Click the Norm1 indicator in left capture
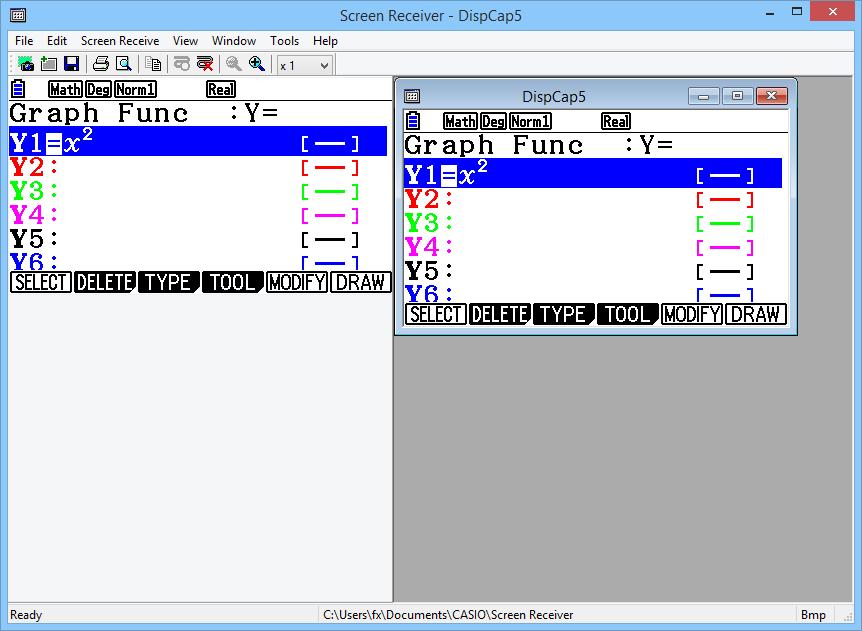Image resolution: width=862 pixels, height=631 pixels. (136, 89)
